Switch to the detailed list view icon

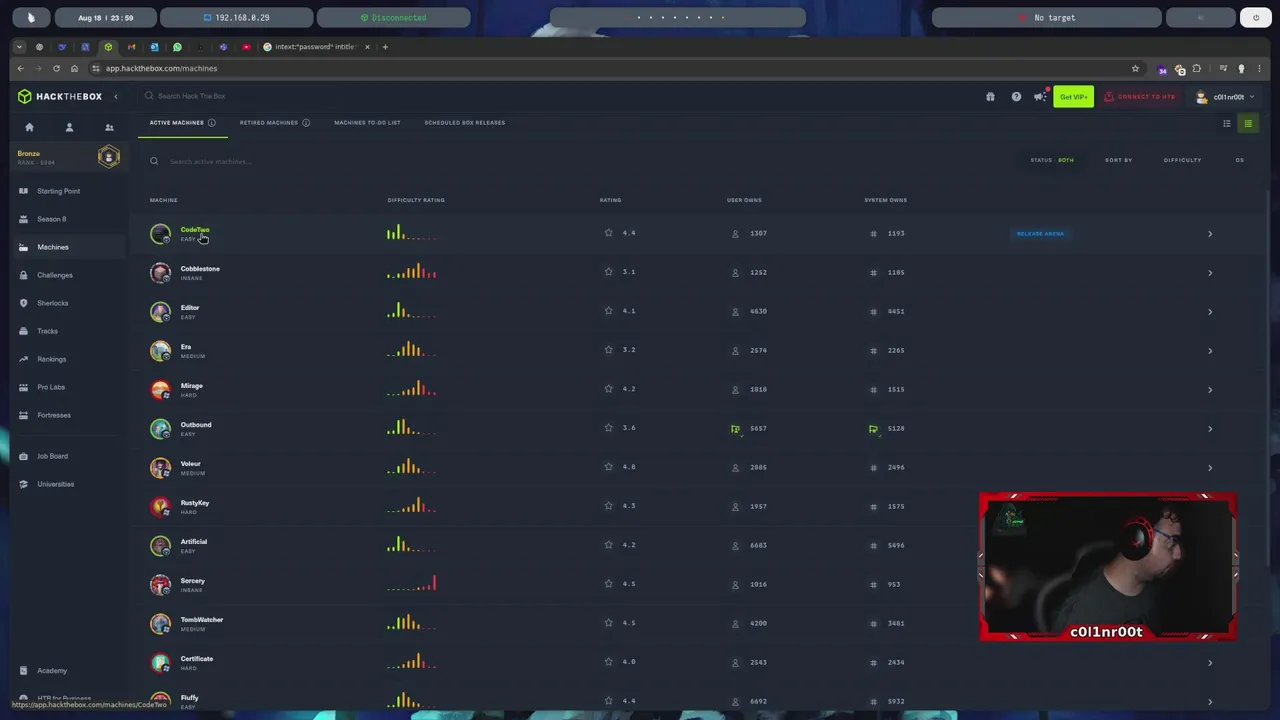point(1248,123)
